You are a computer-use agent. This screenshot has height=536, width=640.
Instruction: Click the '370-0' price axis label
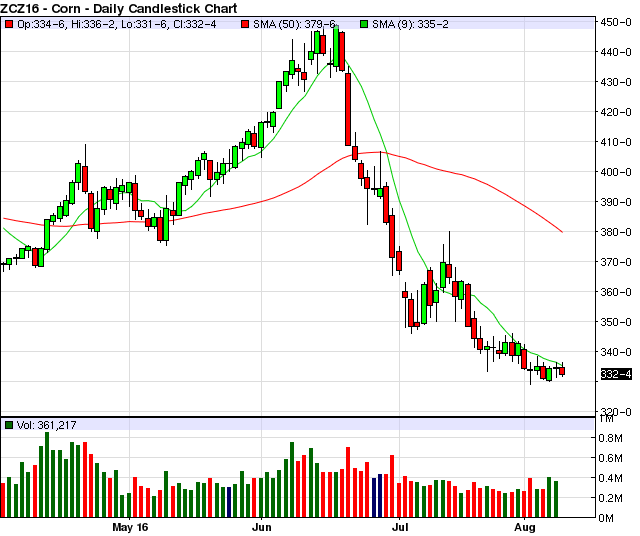click(x=616, y=262)
